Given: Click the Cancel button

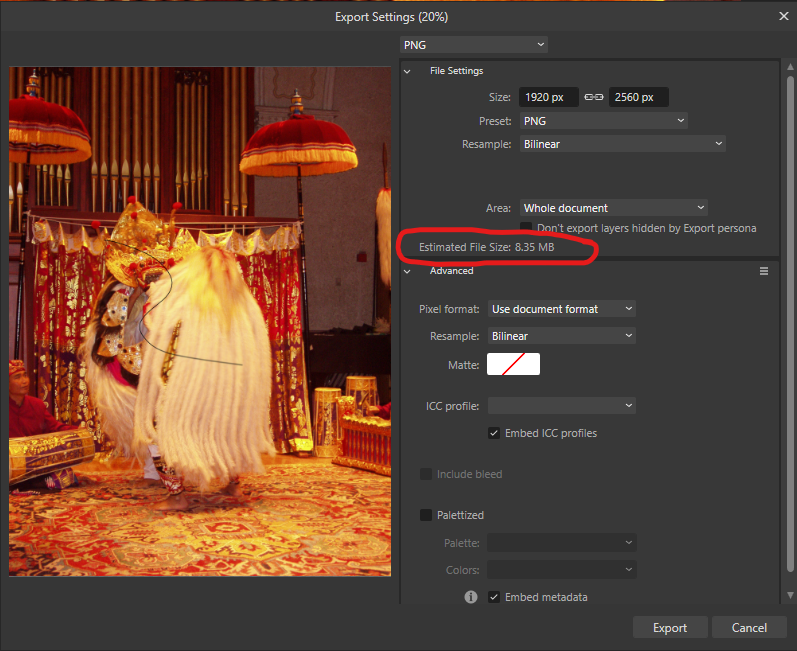Looking at the screenshot, I should 749,628.
